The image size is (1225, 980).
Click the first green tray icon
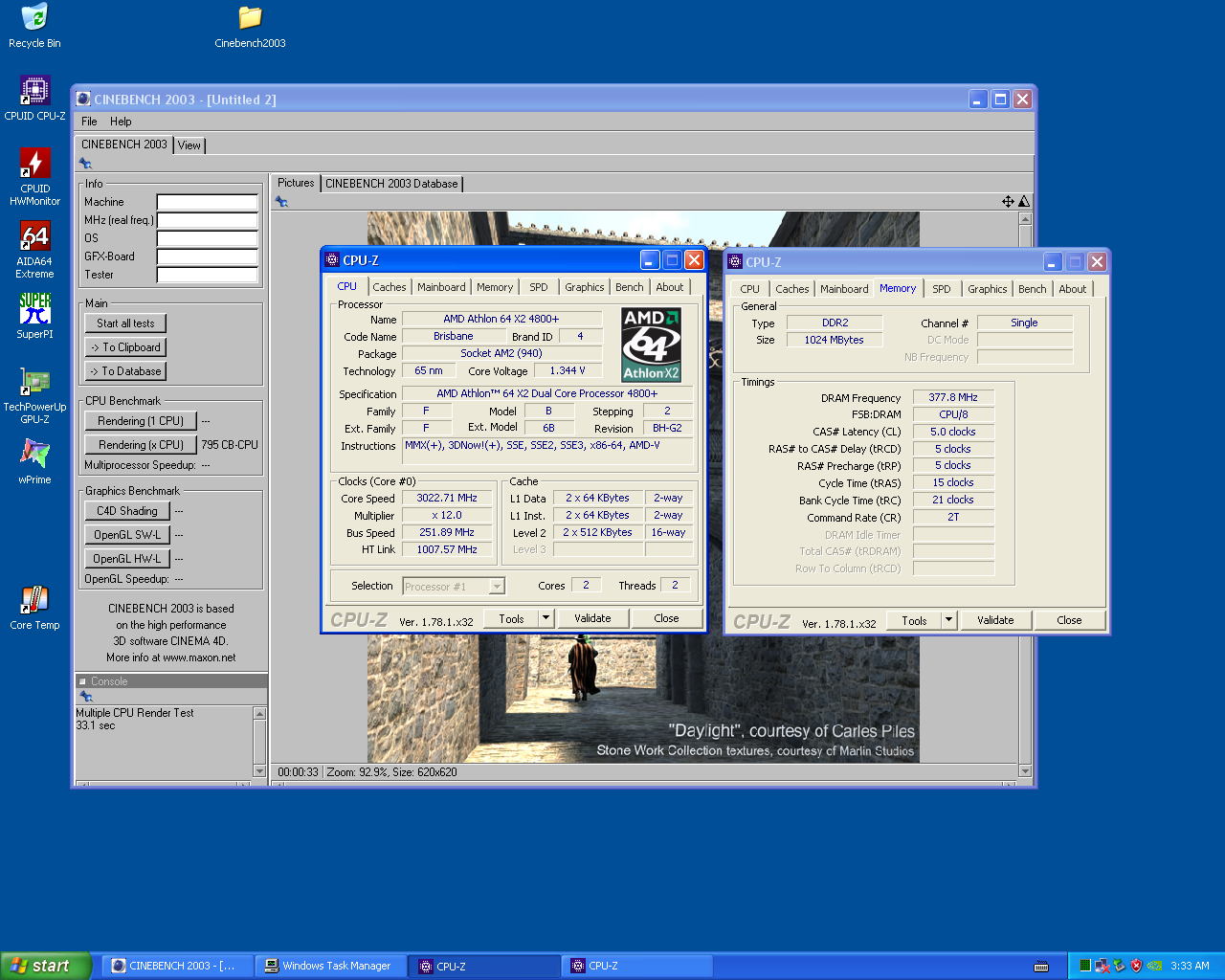(x=1084, y=966)
